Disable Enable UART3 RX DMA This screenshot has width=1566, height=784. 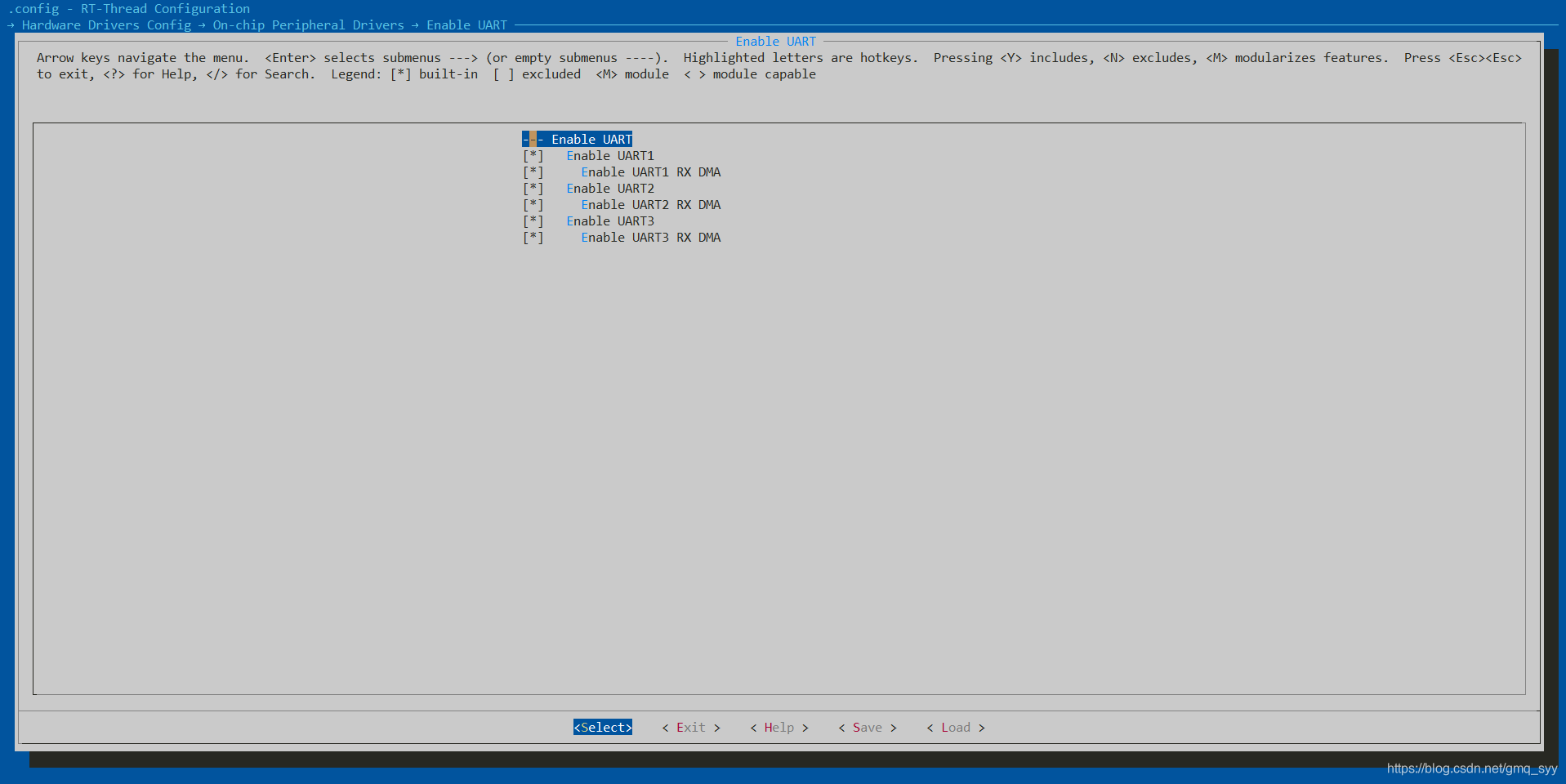(533, 237)
